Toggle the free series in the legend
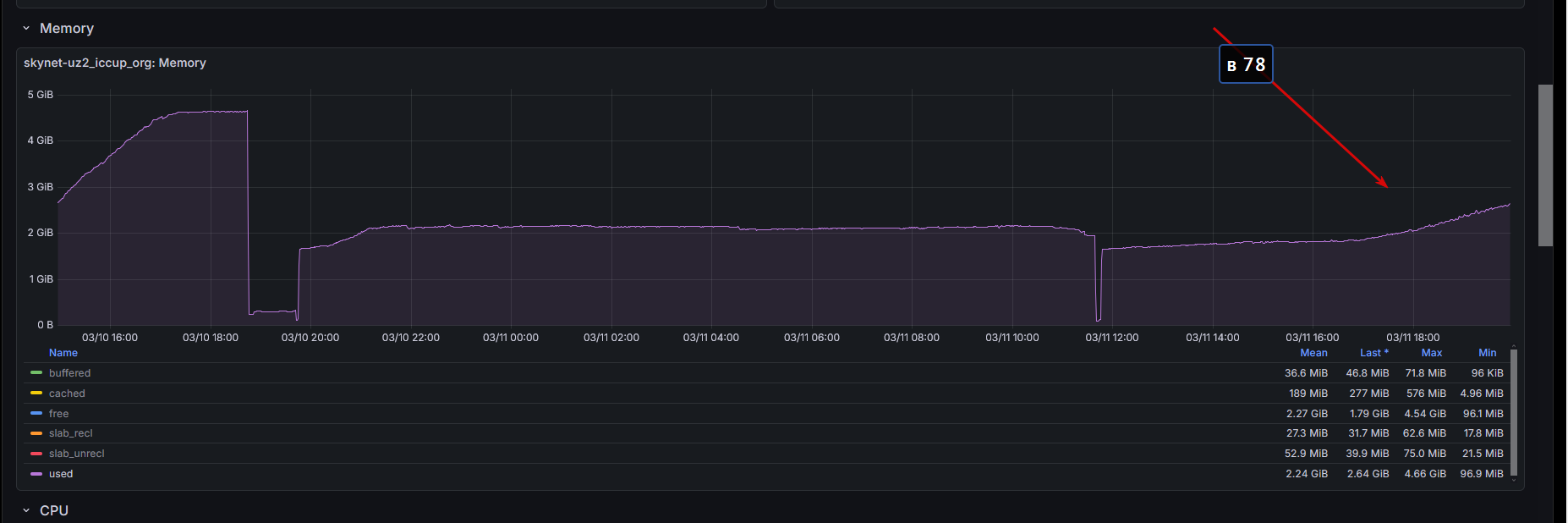The height and width of the screenshot is (523, 1568). click(58, 414)
